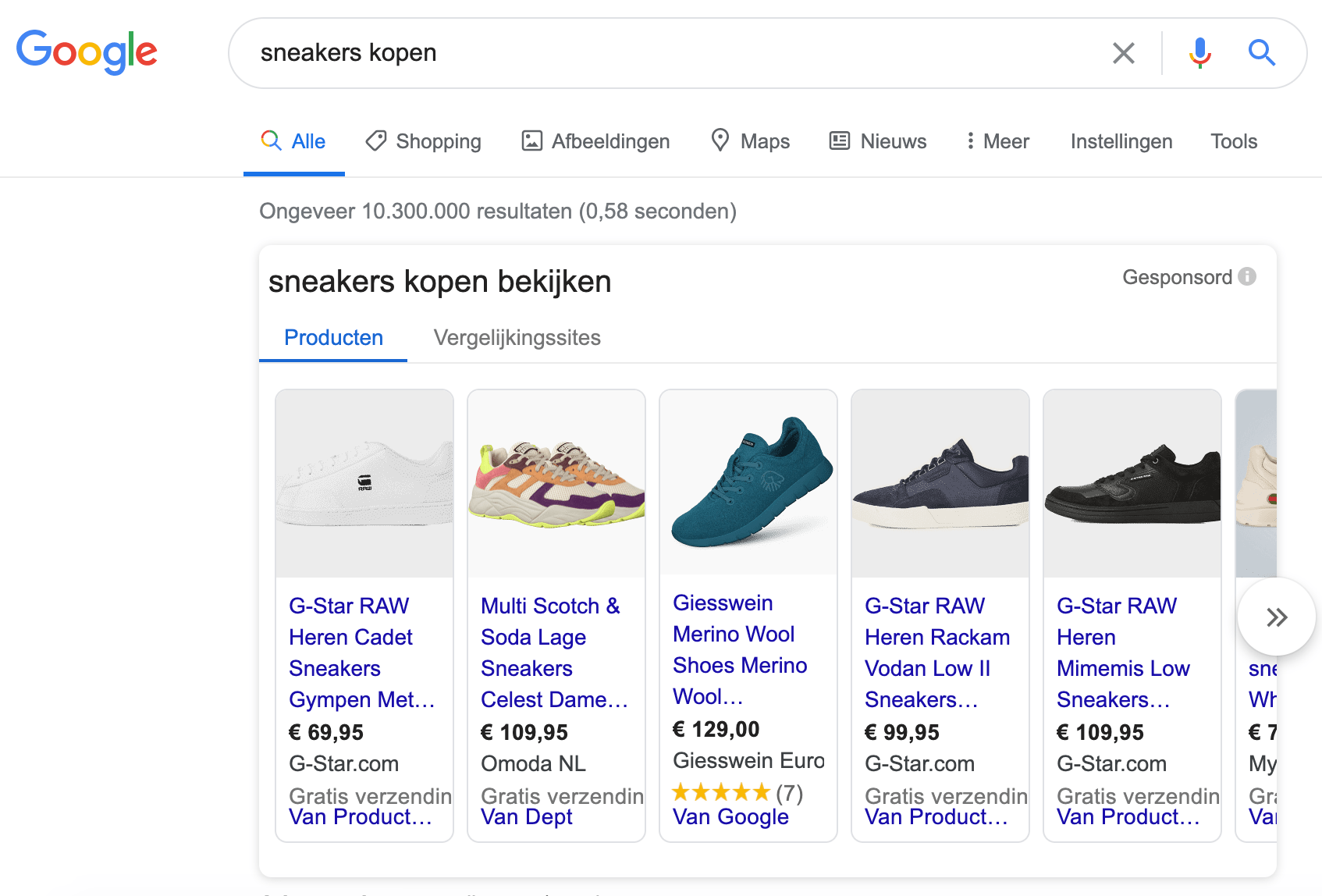Click the Gesponsord info icon
Screen dimensions: 1322x896
point(1247,276)
